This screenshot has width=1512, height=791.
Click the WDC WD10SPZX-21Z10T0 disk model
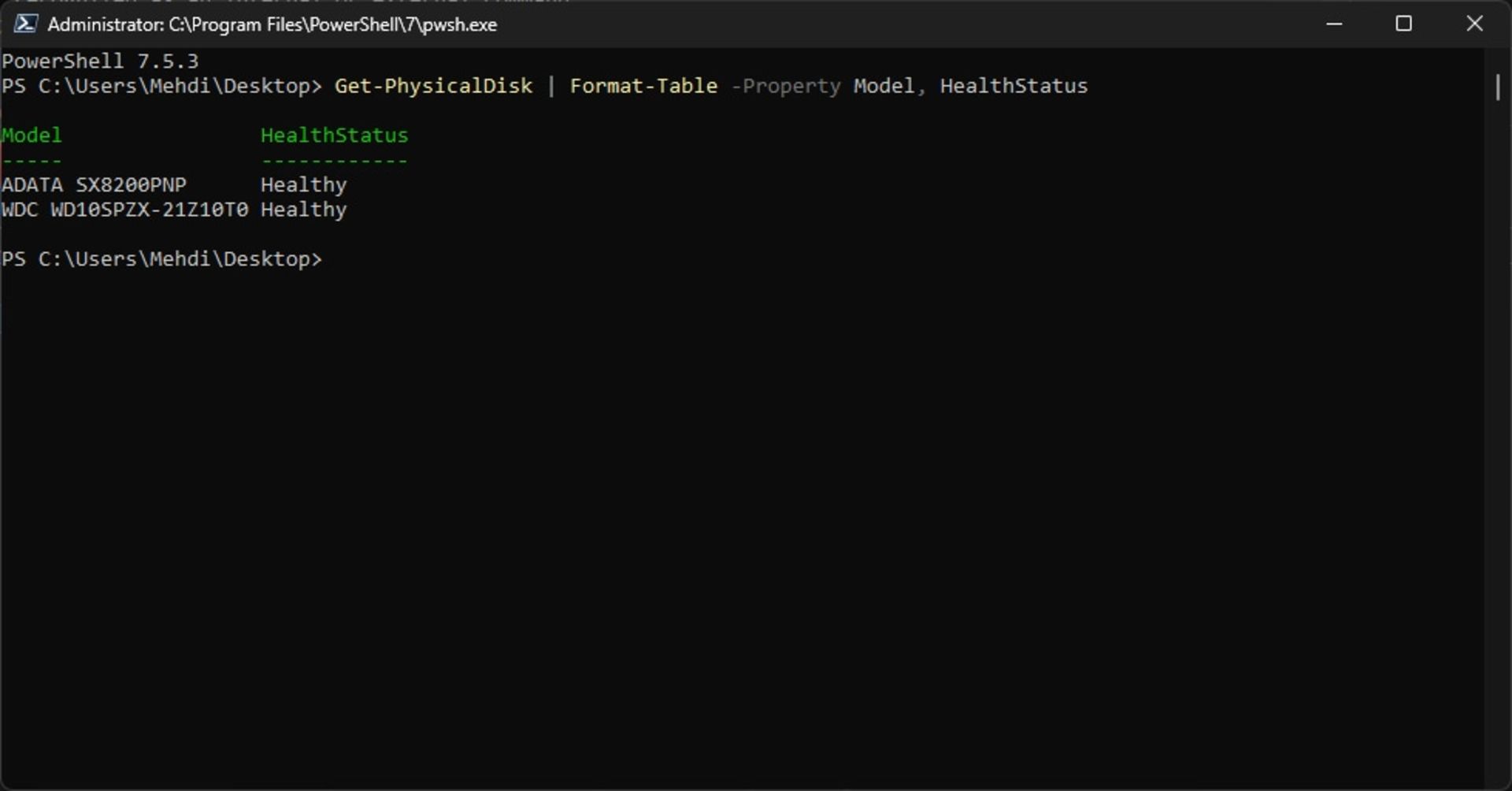(x=124, y=210)
